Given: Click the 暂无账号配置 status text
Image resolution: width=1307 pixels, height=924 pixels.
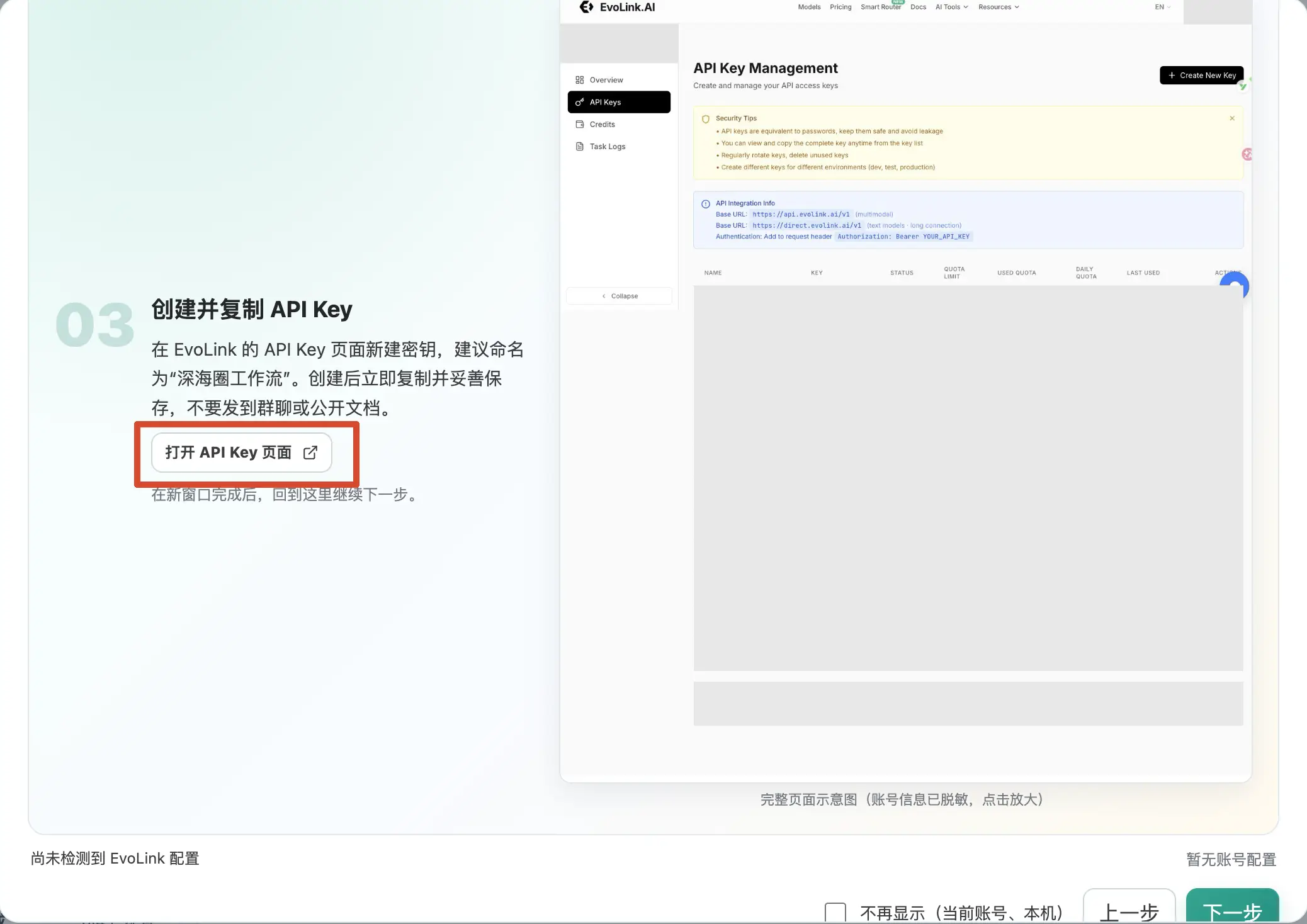Looking at the screenshot, I should 1231,859.
